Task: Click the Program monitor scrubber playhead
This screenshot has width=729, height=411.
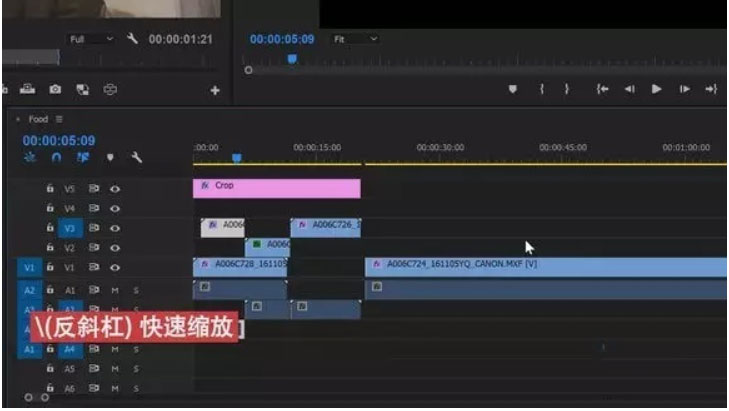Action: coord(292,59)
